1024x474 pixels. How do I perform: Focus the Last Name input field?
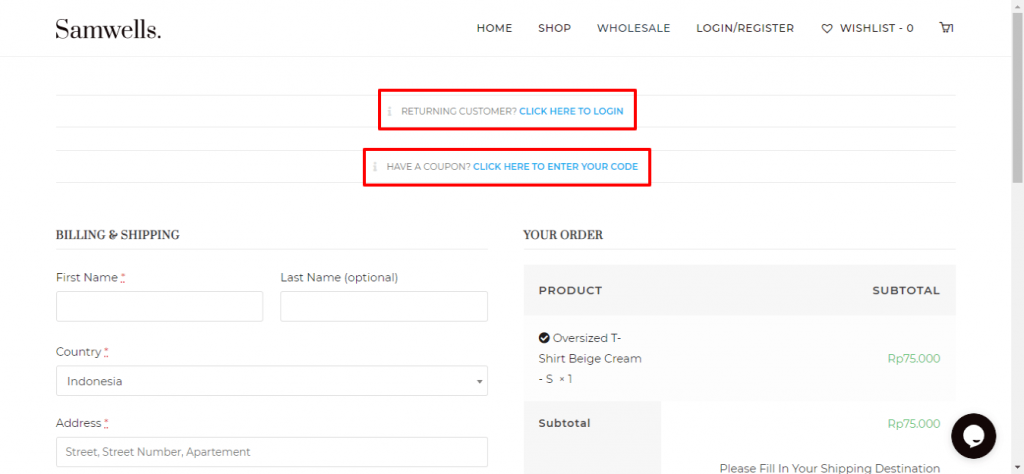[x=383, y=306]
